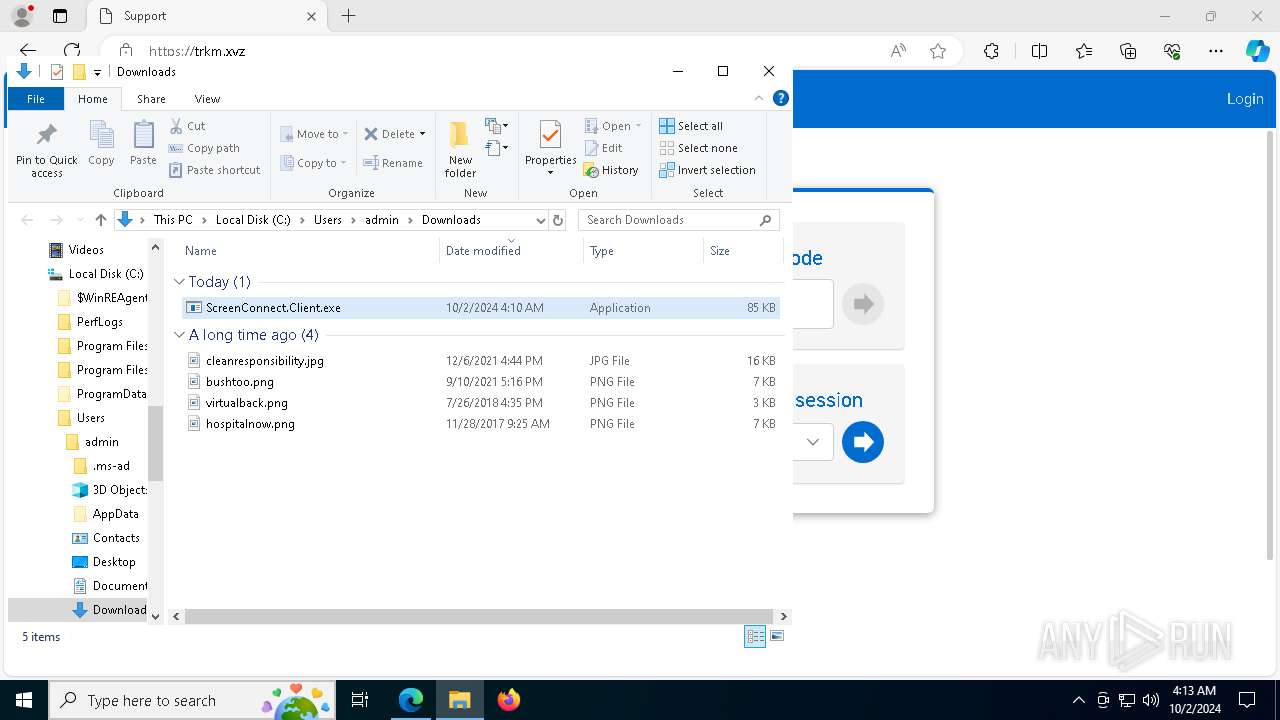Screen dimensions: 1280x720
Task: Select AppData folder in tree
Action: tap(115, 514)
